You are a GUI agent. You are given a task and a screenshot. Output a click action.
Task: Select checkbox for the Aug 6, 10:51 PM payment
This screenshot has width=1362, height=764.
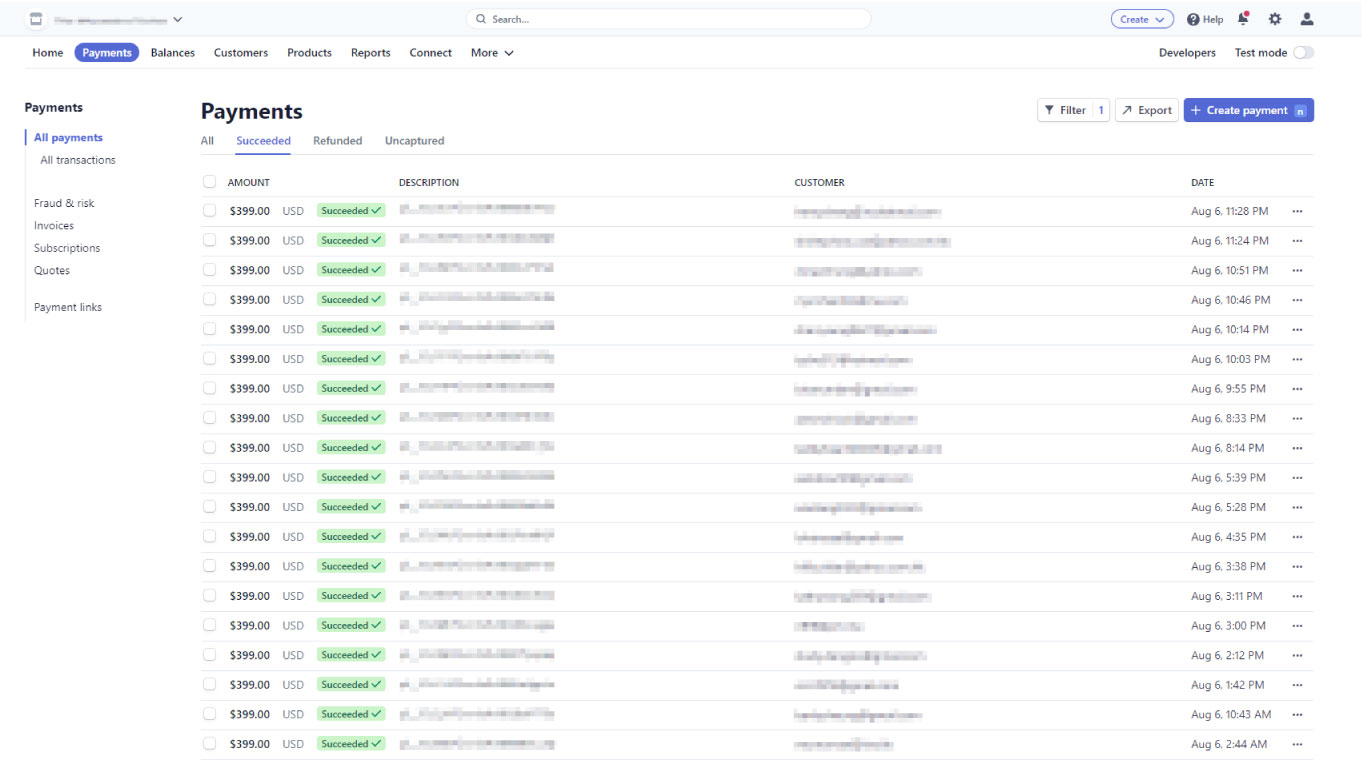pos(209,270)
